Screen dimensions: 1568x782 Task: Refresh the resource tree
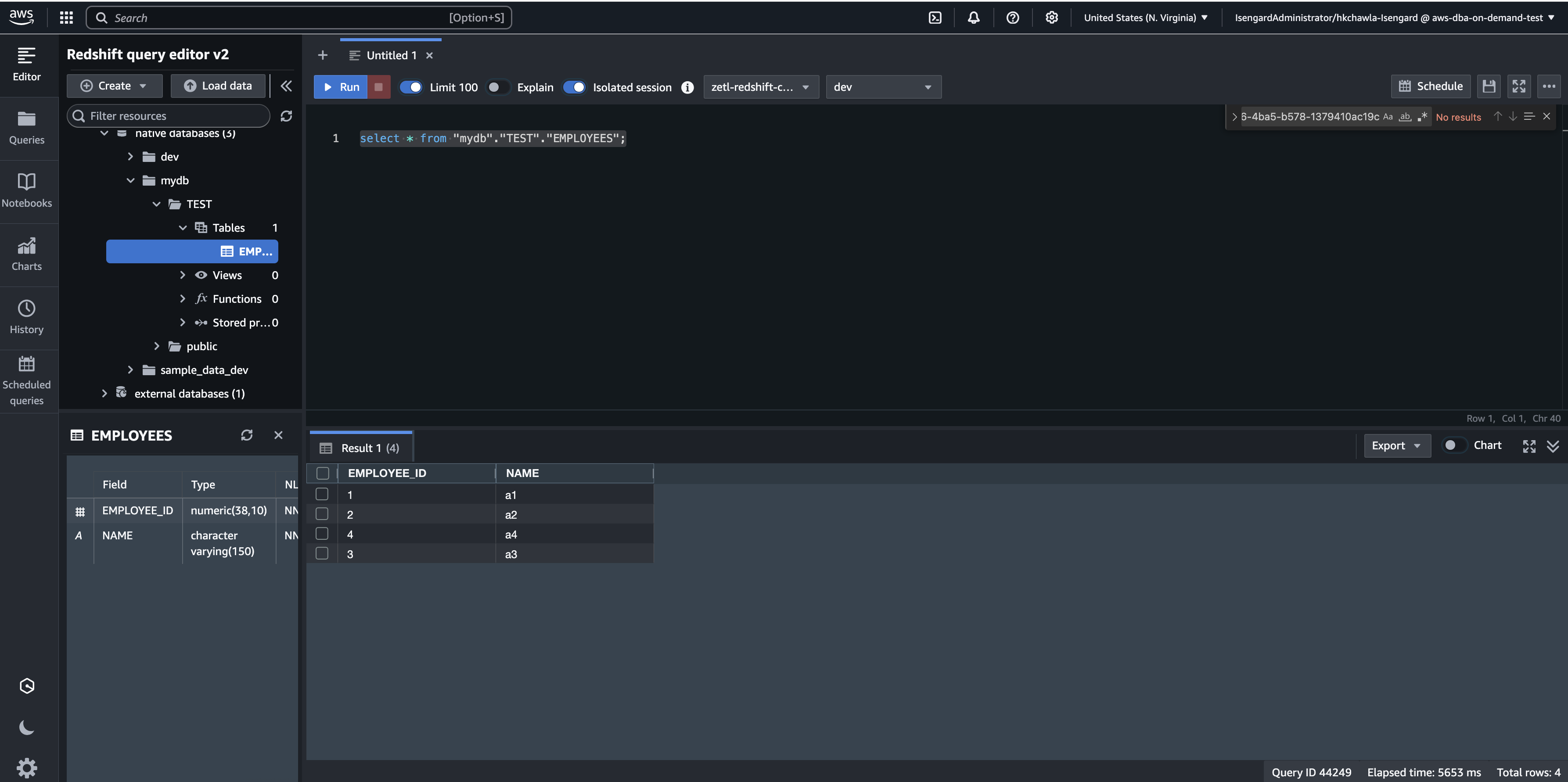(286, 115)
